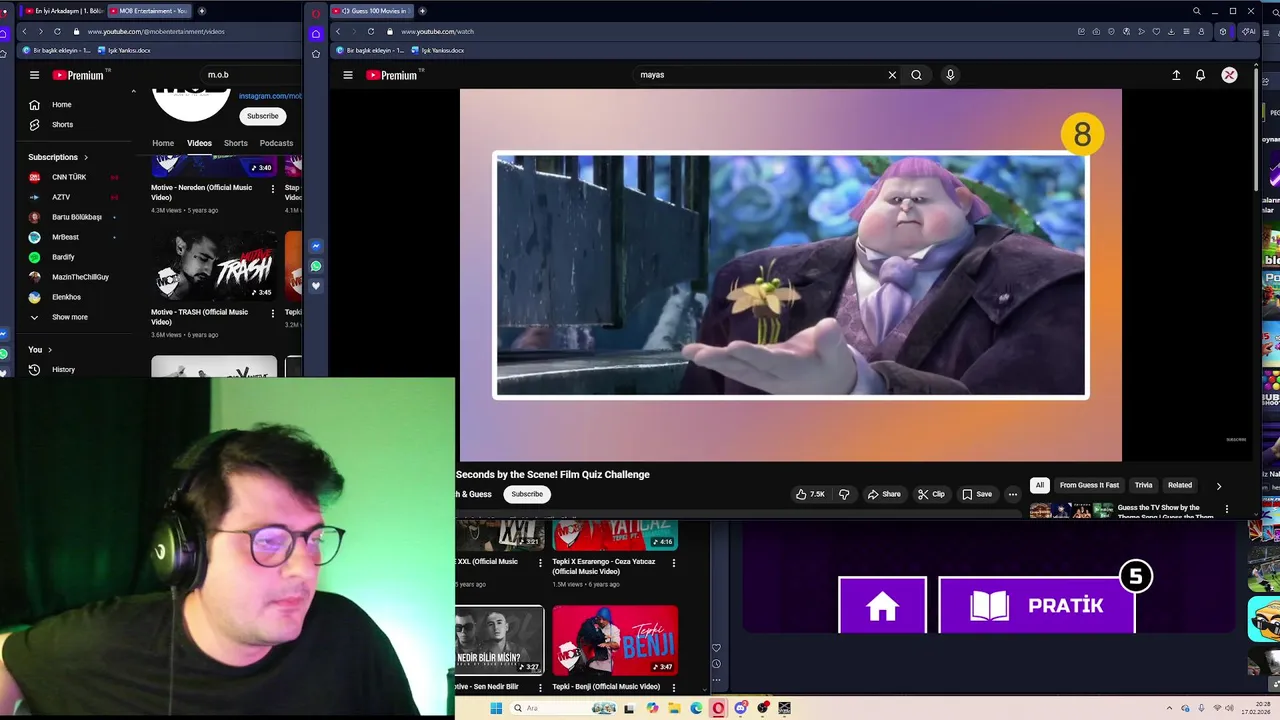Open the account avatar menu in YouTube header

click(x=1229, y=75)
